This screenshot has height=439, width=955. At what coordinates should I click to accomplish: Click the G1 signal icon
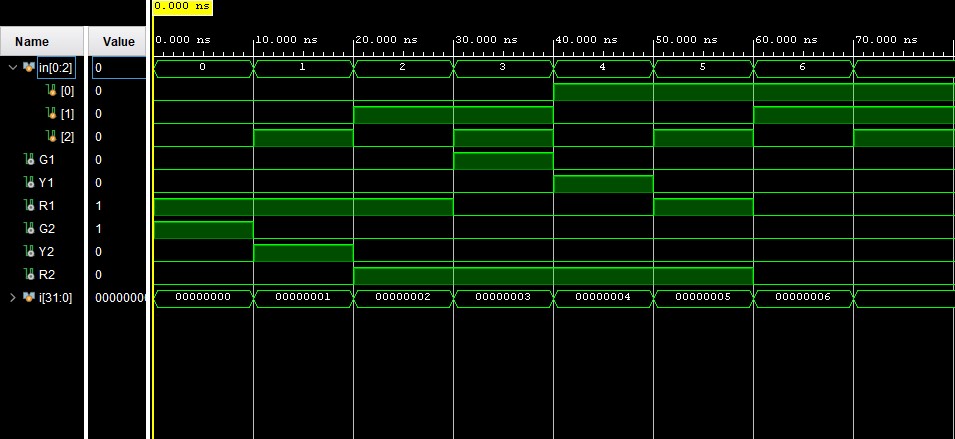pyautogui.click(x=29, y=160)
